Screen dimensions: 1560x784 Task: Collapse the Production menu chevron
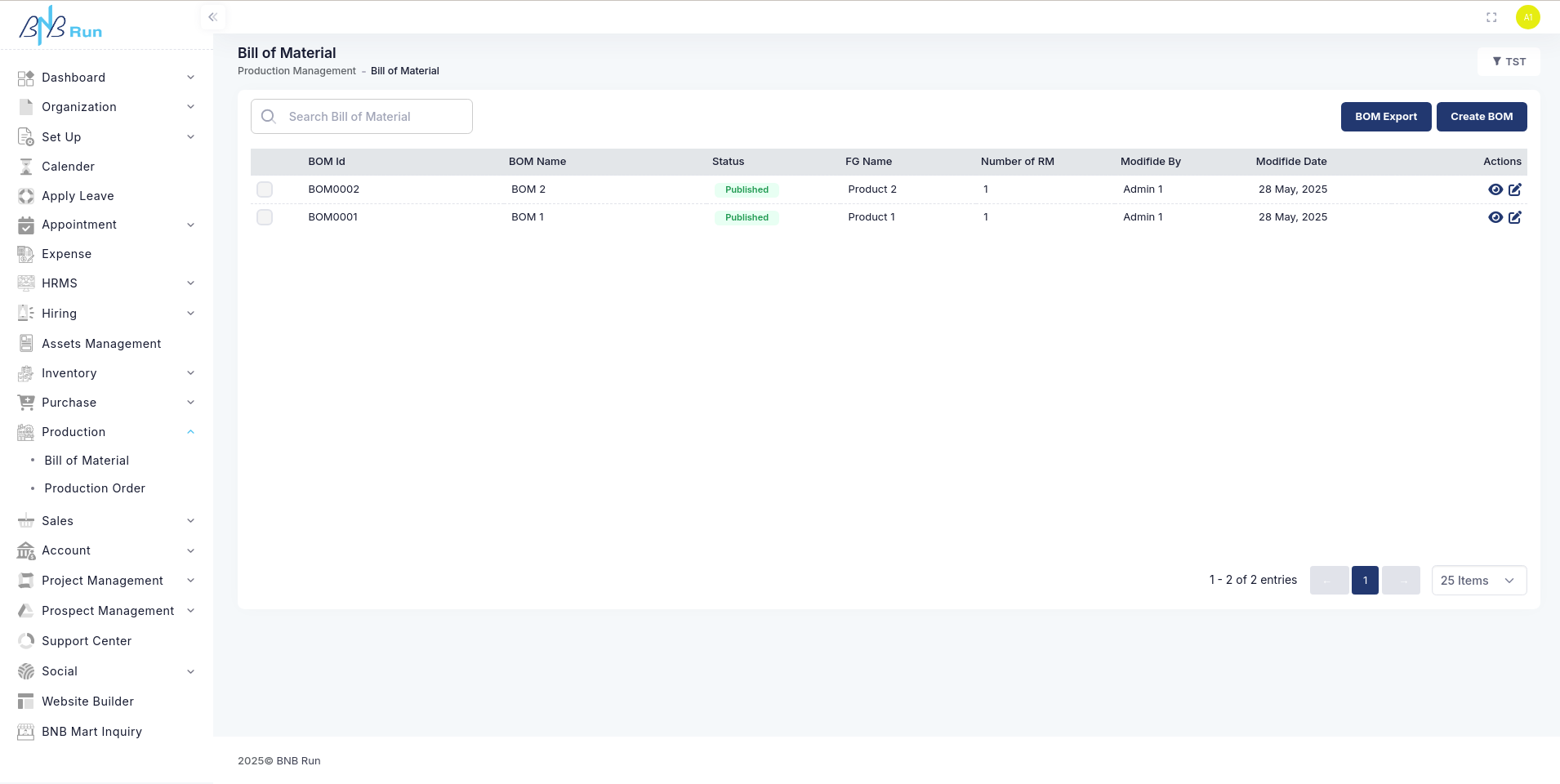pos(190,432)
